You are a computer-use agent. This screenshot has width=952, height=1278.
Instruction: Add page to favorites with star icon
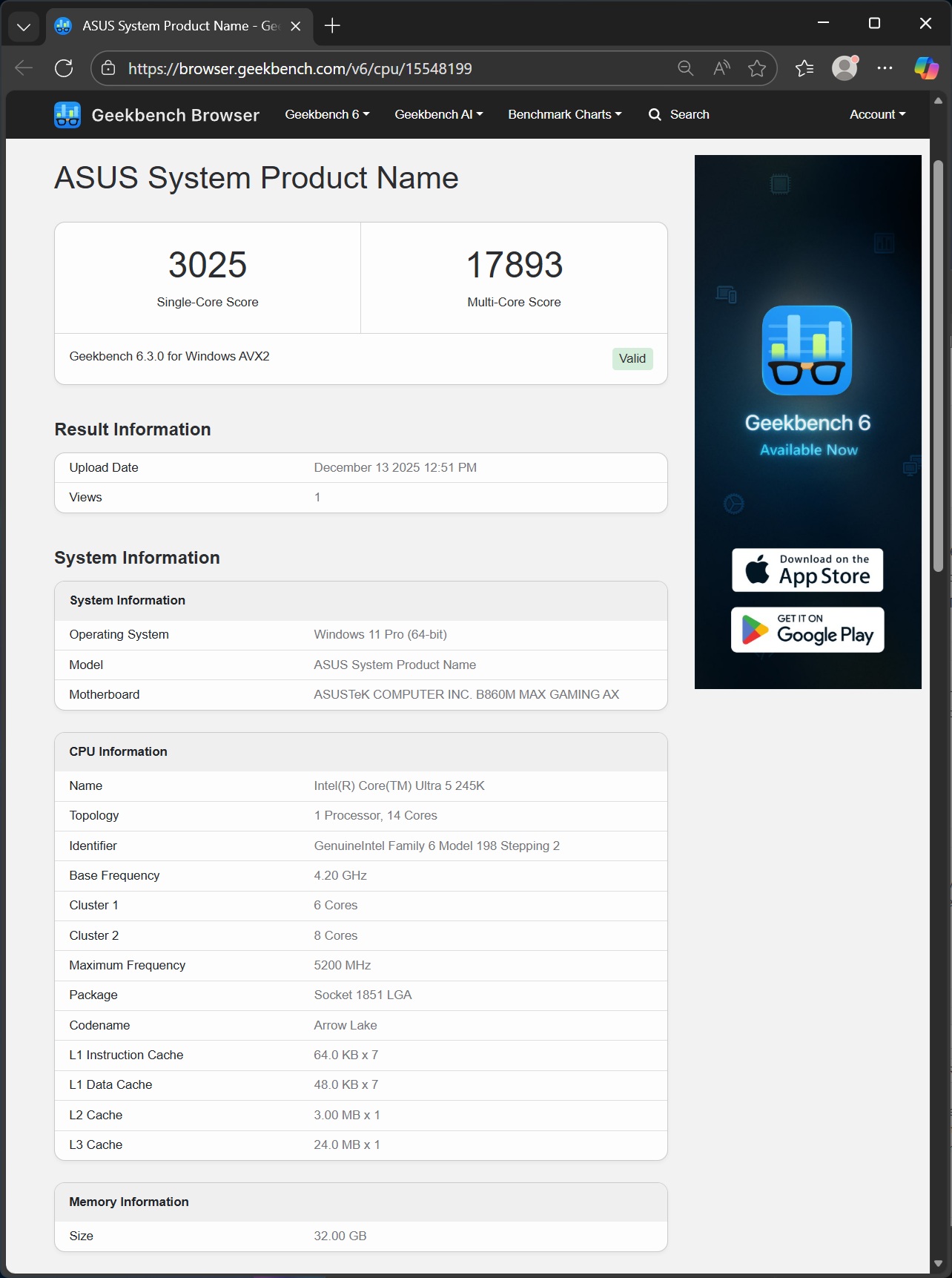point(757,68)
